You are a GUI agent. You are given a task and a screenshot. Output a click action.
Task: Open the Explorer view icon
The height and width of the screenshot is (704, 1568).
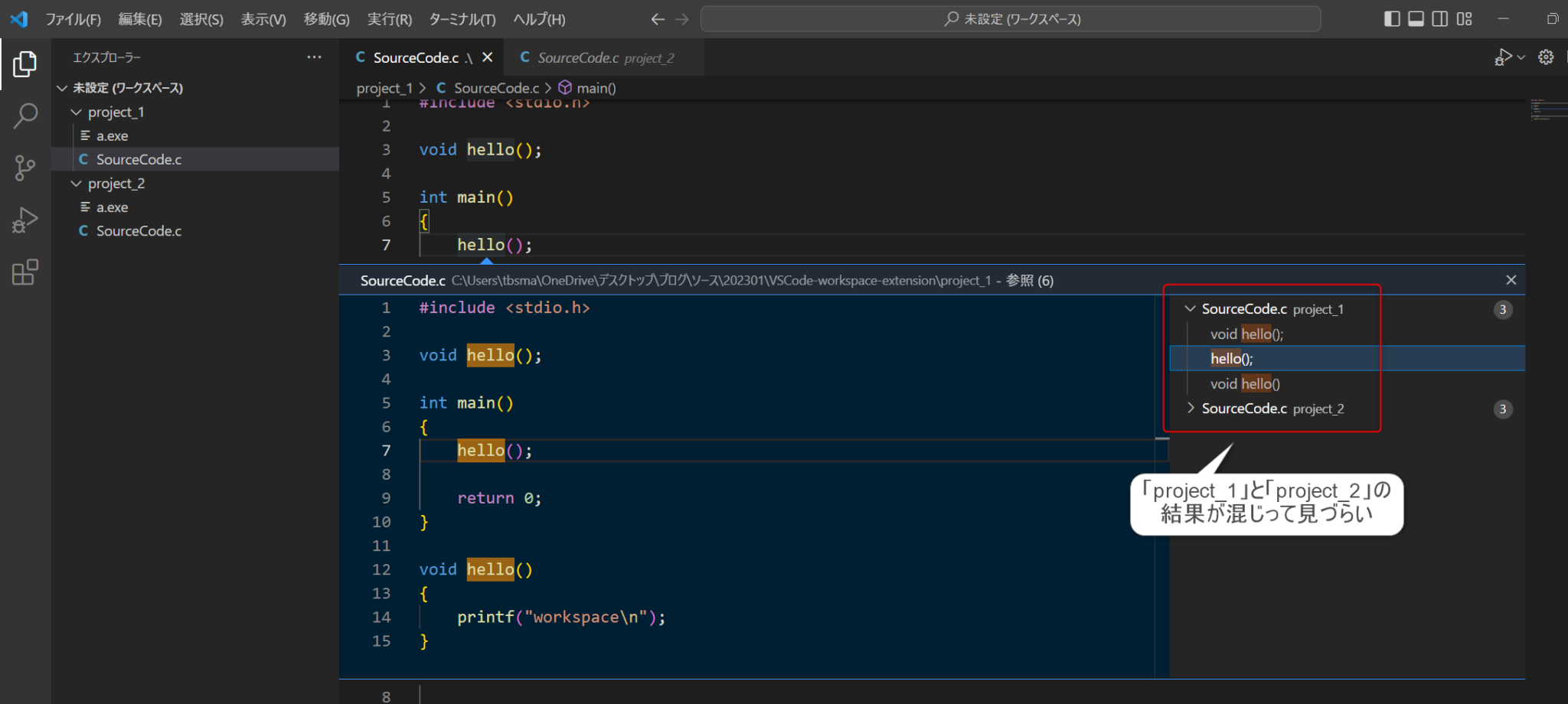point(25,65)
